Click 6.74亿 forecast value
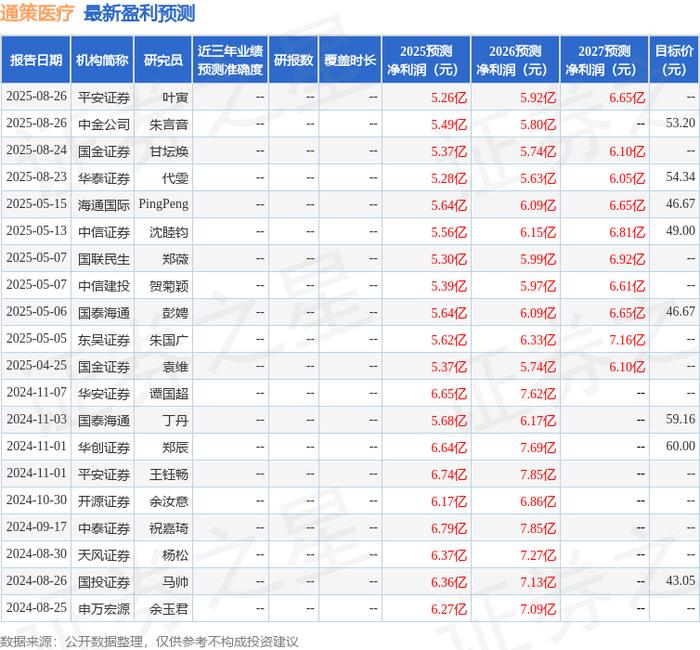Image resolution: width=700 pixels, height=650 pixels. (449, 475)
